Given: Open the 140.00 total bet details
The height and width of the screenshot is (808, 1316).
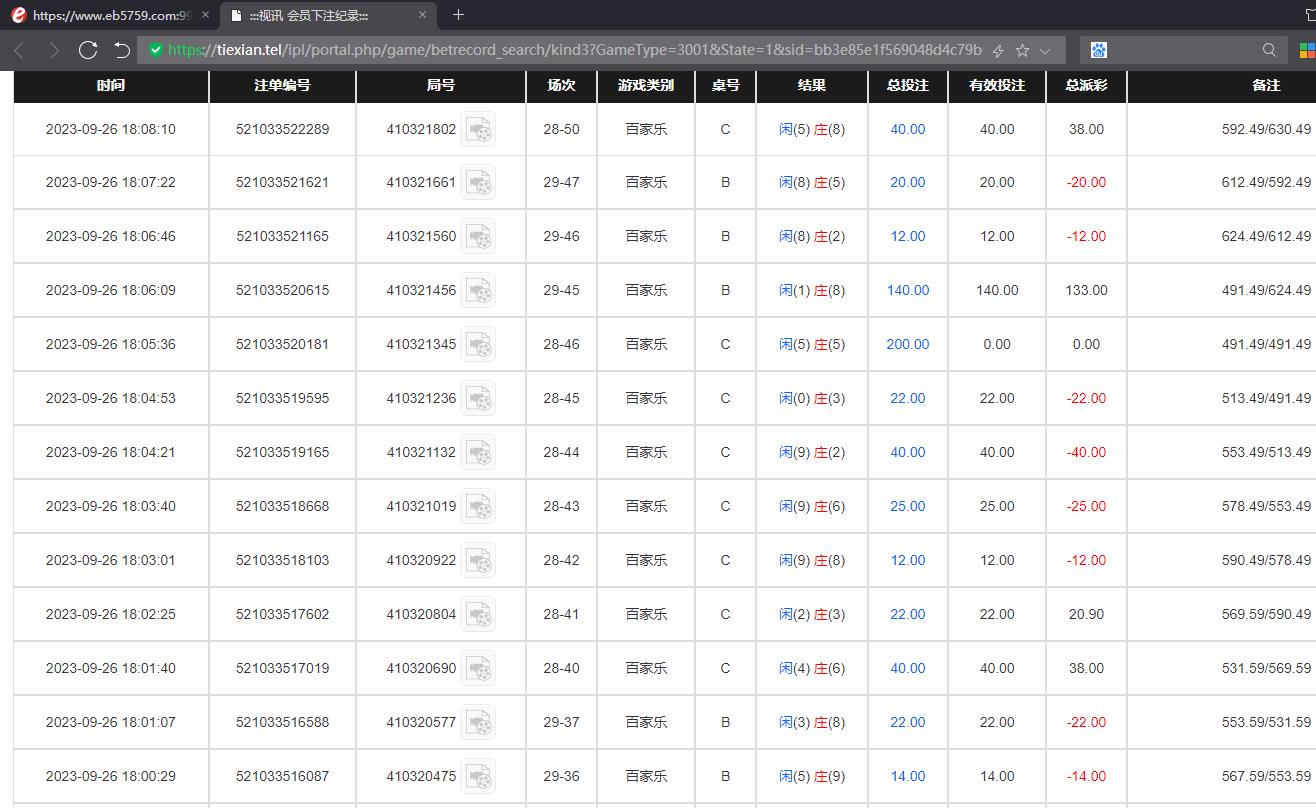Looking at the screenshot, I should (907, 290).
